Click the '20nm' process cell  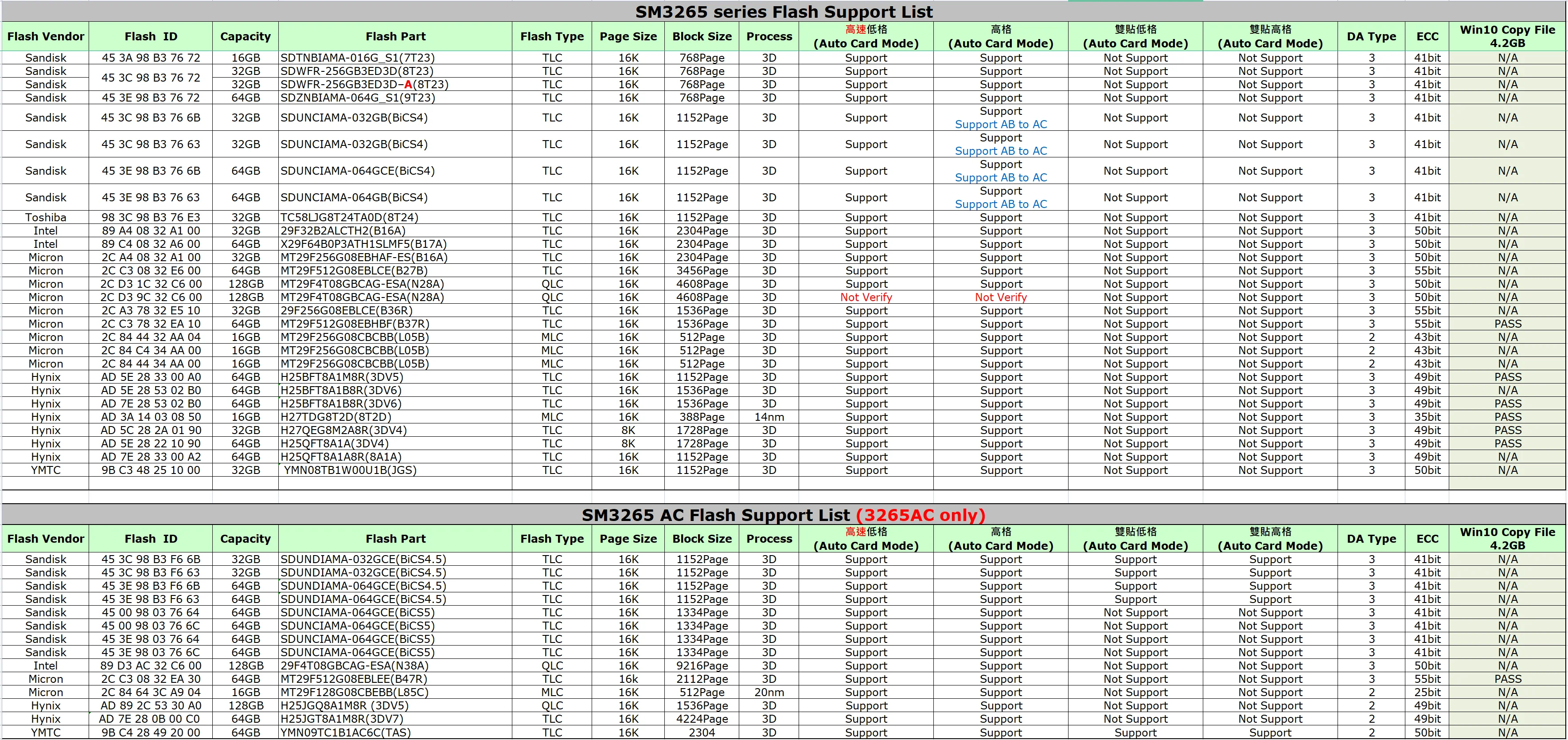[769, 693]
